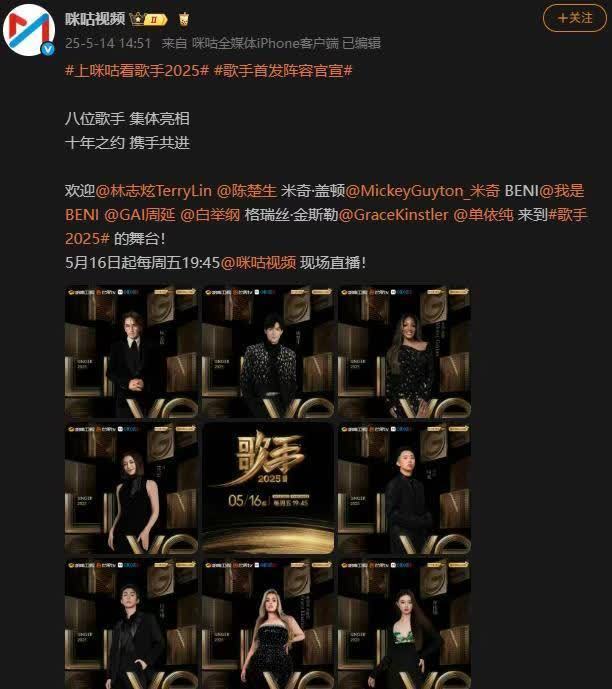Open mention @MickeyGuyton_米奇
612x689 pixels.
pyautogui.click(x=423, y=191)
